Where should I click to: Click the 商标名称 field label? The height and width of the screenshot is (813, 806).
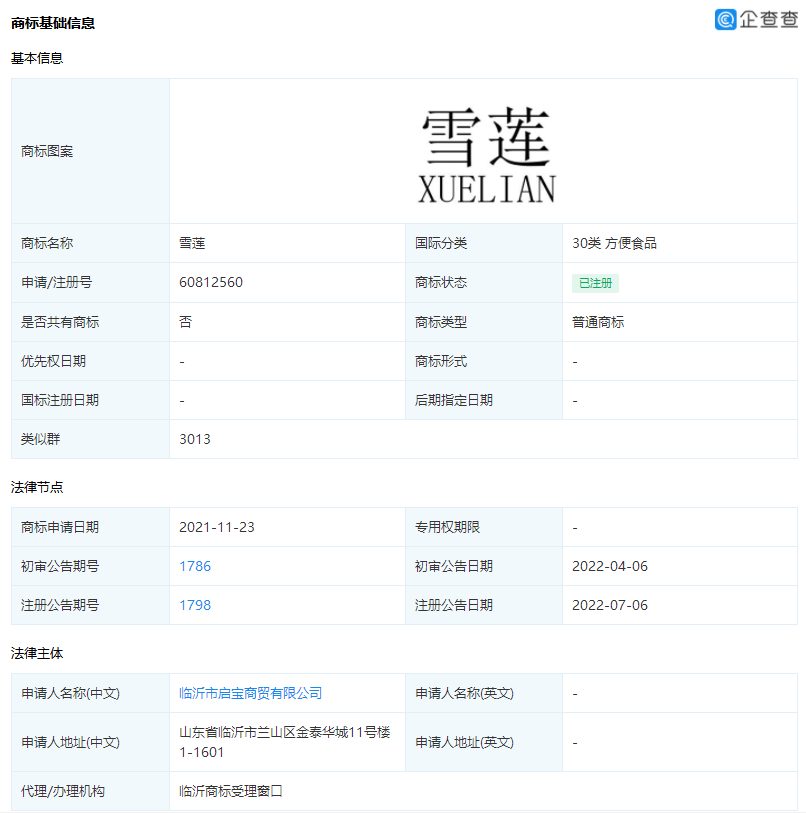(x=47, y=243)
